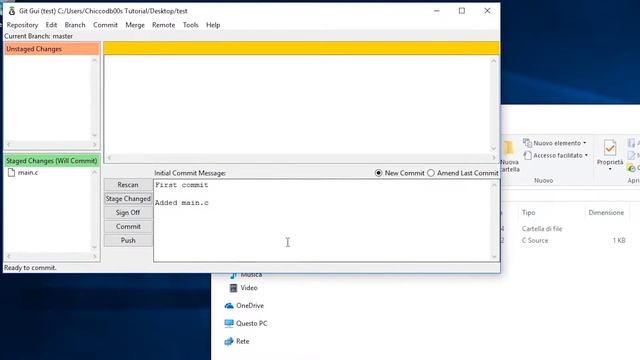
Task: Select the Amend Last Commit radio button
Action: [x=431, y=173]
